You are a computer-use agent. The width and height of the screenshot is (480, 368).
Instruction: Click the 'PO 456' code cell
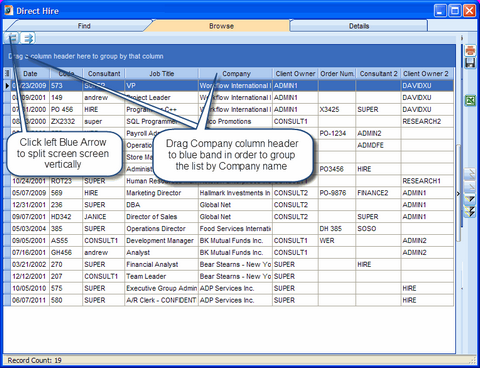66,110
